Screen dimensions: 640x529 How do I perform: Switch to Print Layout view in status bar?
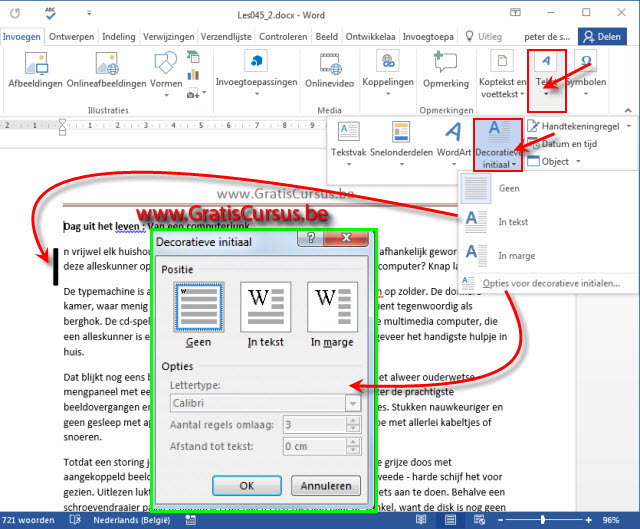tap(450, 520)
